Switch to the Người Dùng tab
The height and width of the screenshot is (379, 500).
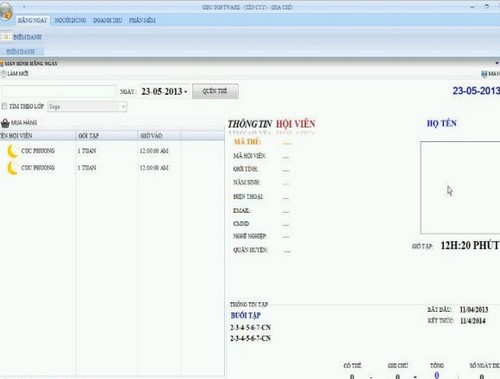click(70, 20)
